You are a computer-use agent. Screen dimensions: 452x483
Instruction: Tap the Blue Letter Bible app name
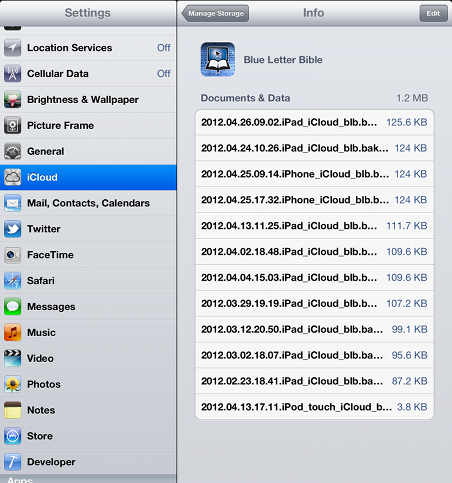(283, 60)
